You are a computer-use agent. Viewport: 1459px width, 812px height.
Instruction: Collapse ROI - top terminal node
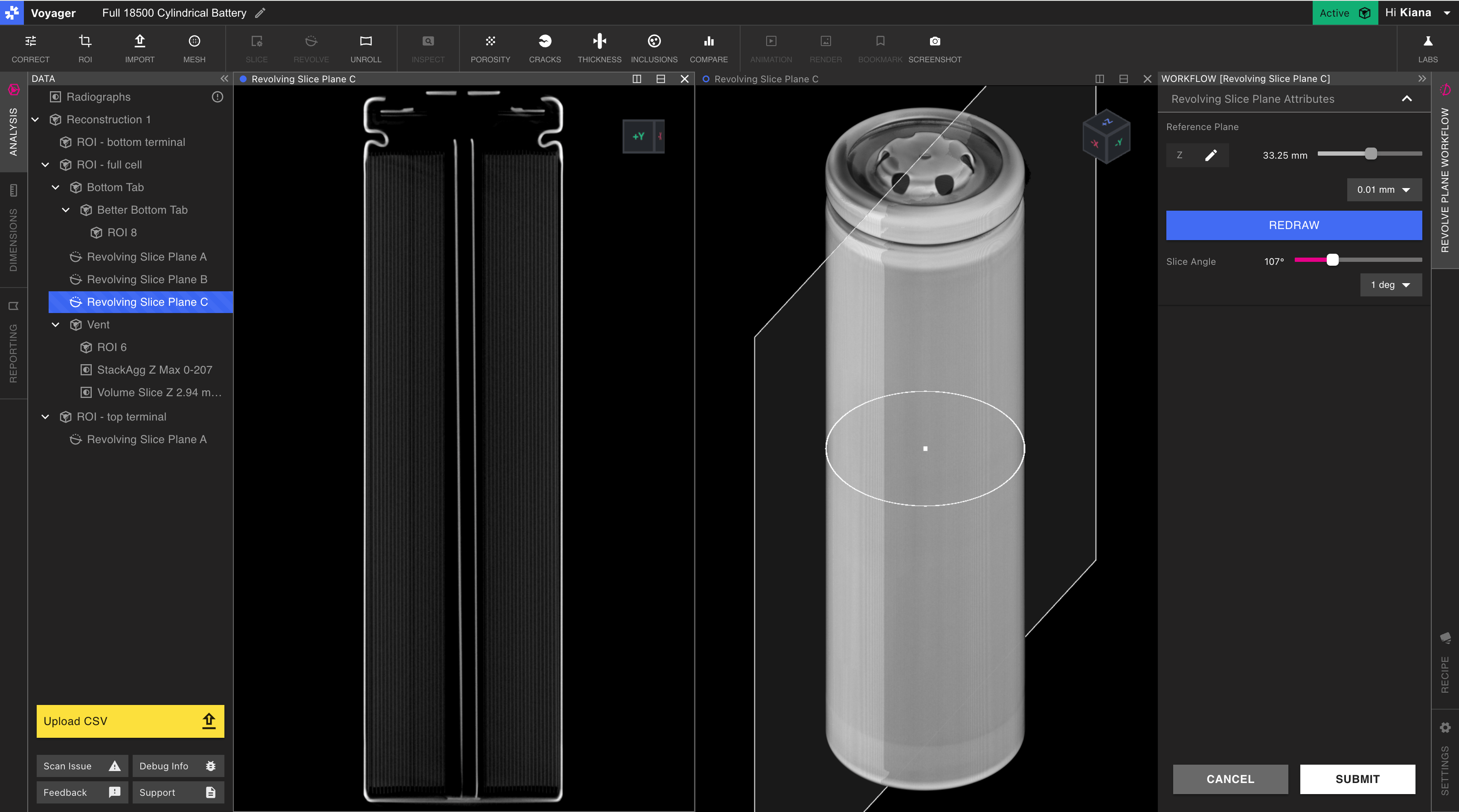[x=45, y=417]
